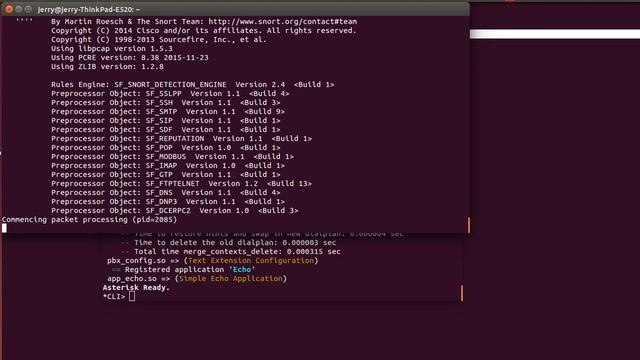Click the Asterisk *CLI> prompt cursor

132,297
